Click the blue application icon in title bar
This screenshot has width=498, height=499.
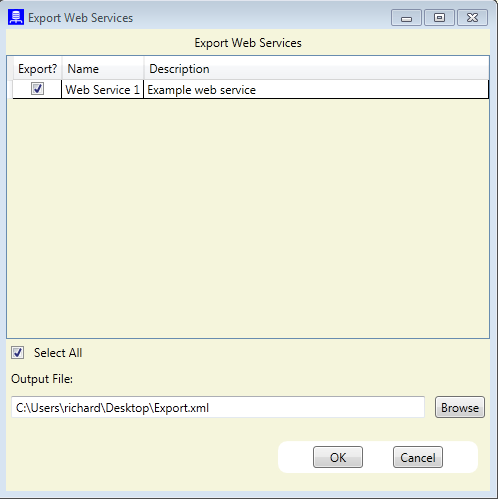coord(16,17)
